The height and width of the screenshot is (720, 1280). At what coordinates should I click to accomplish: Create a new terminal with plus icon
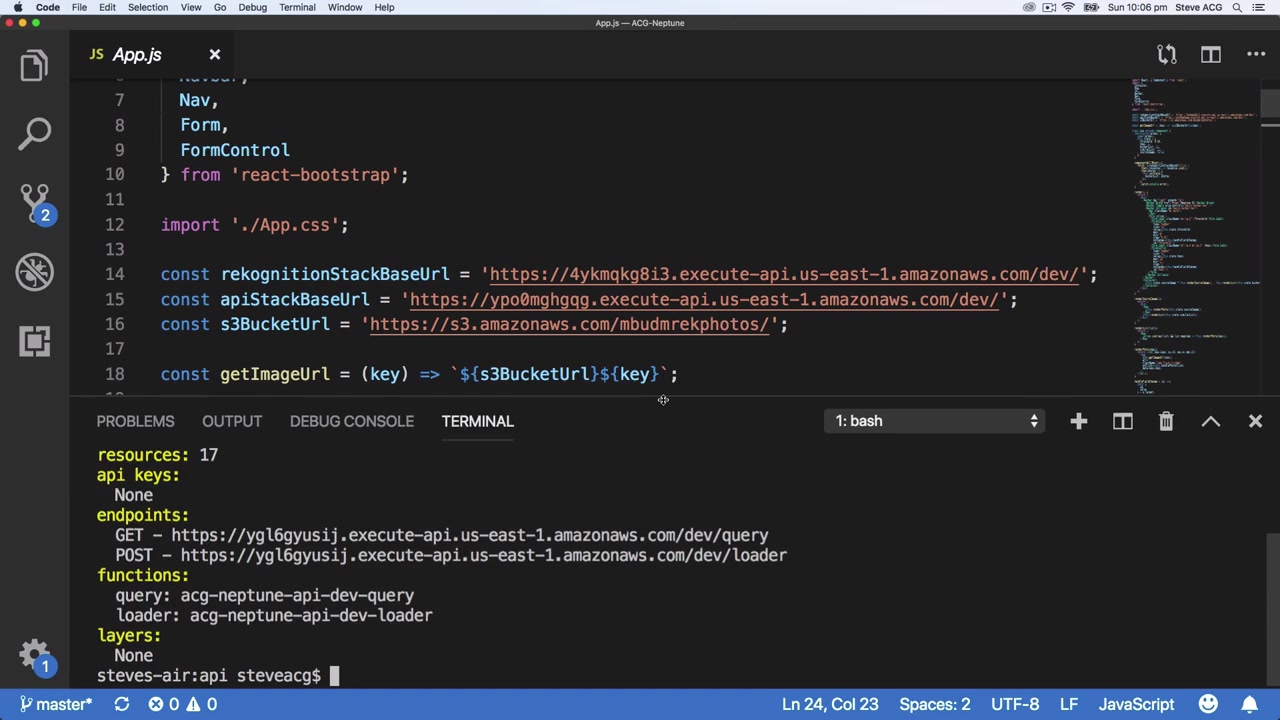coord(1078,421)
